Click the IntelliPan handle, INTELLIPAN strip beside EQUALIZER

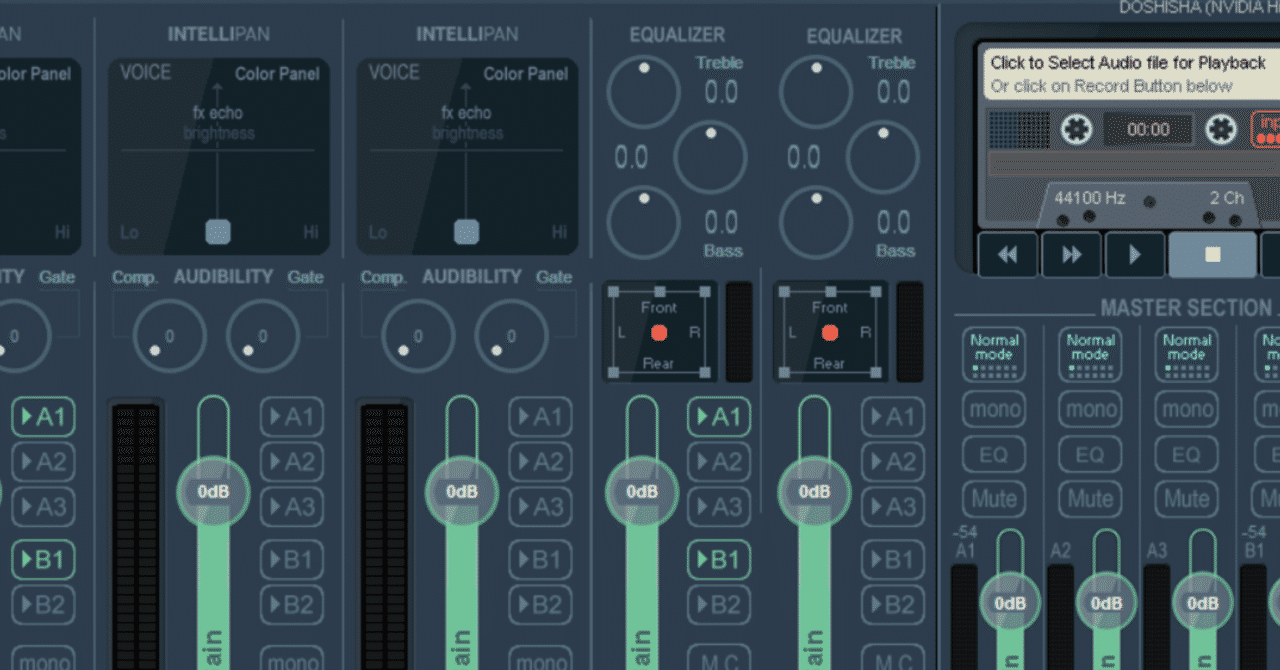466,232
